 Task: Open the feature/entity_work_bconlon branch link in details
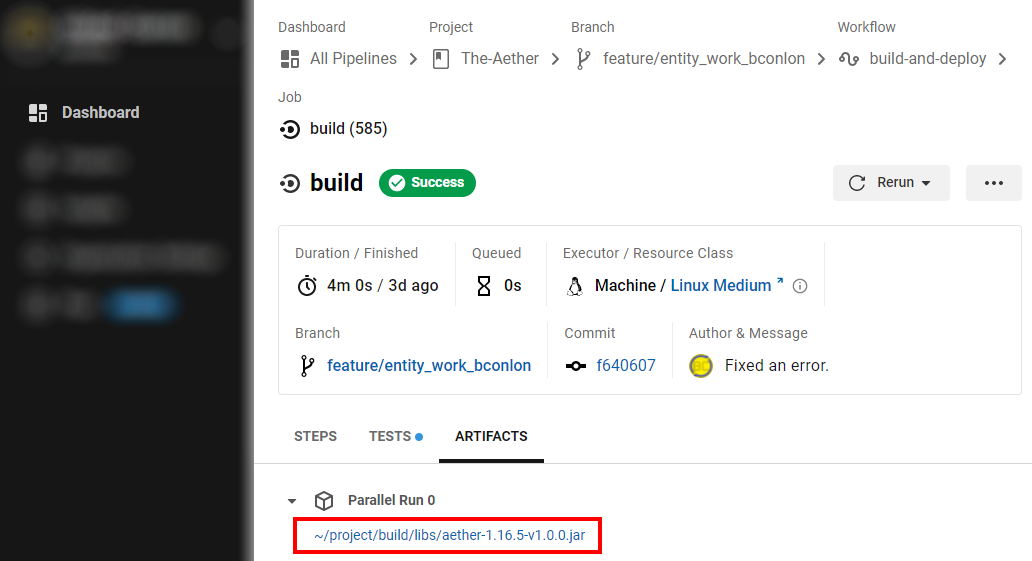[429, 366]
